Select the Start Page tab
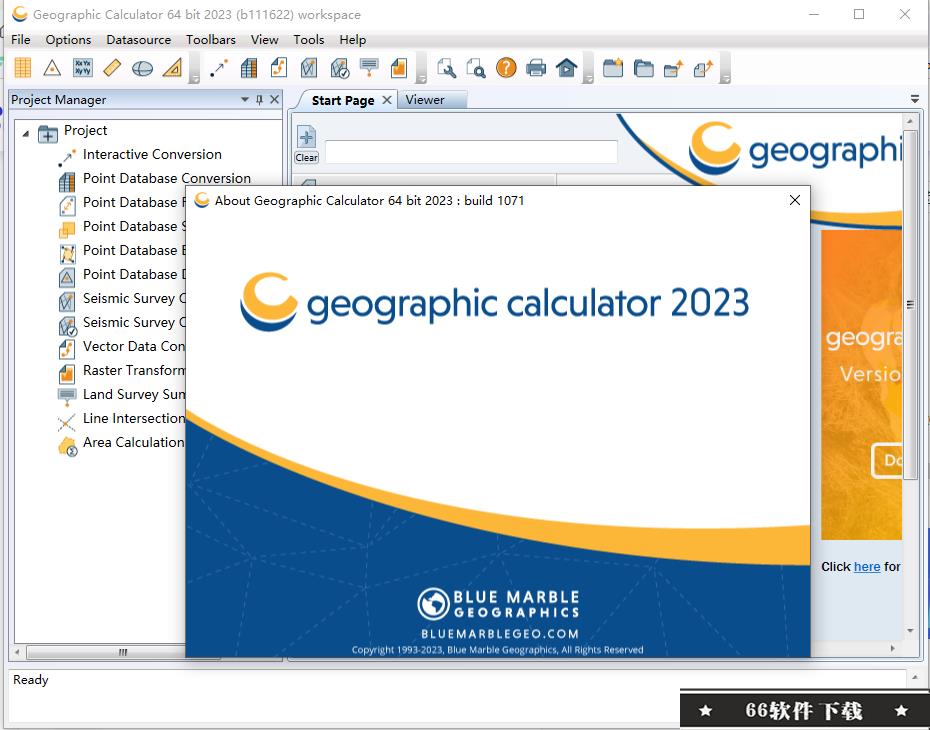The width and height of the screenshot is (930, 730). [x=343, y=100]
